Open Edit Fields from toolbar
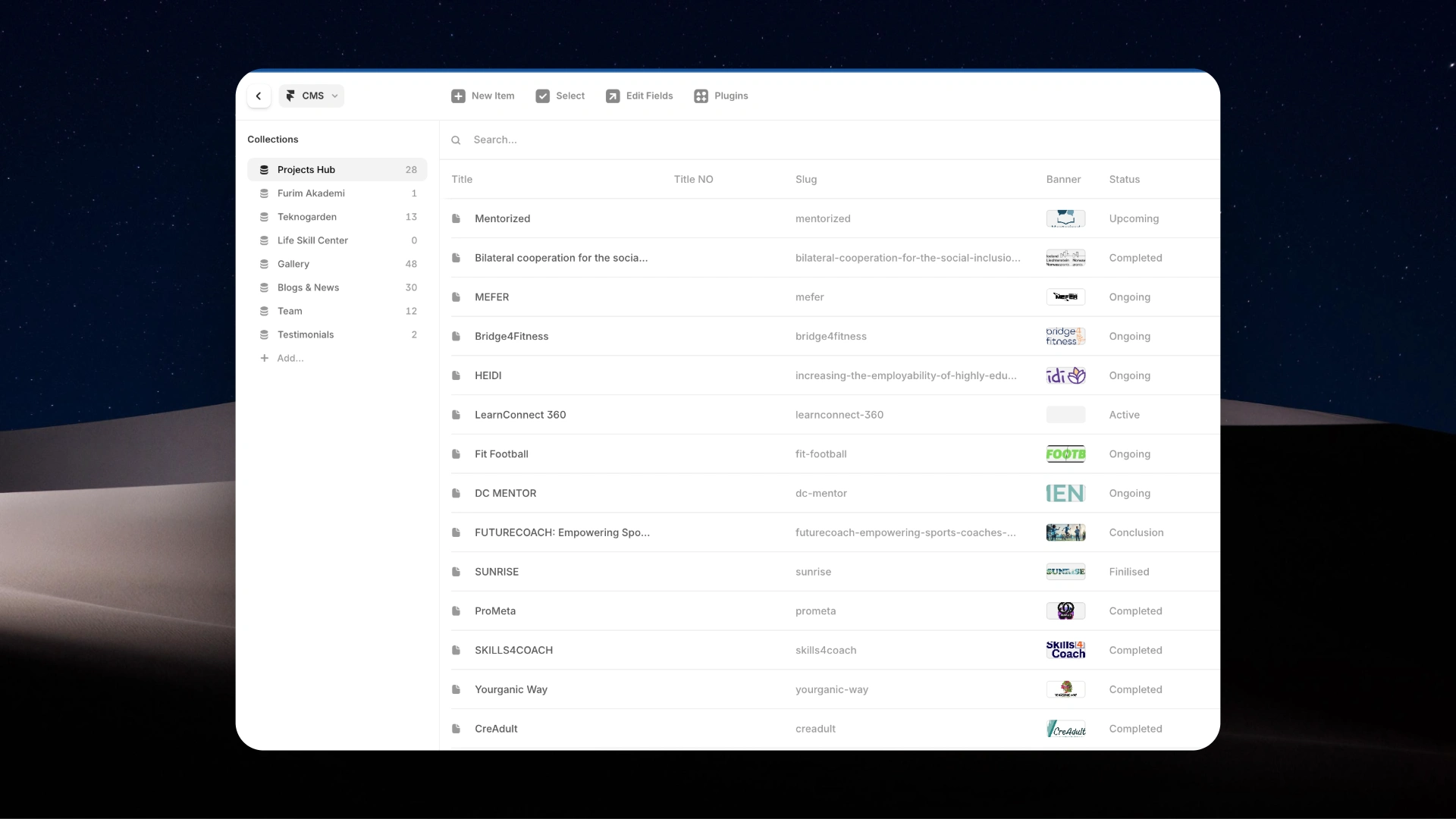This screenshot has width=1456, height=819. tap(639, 96)
